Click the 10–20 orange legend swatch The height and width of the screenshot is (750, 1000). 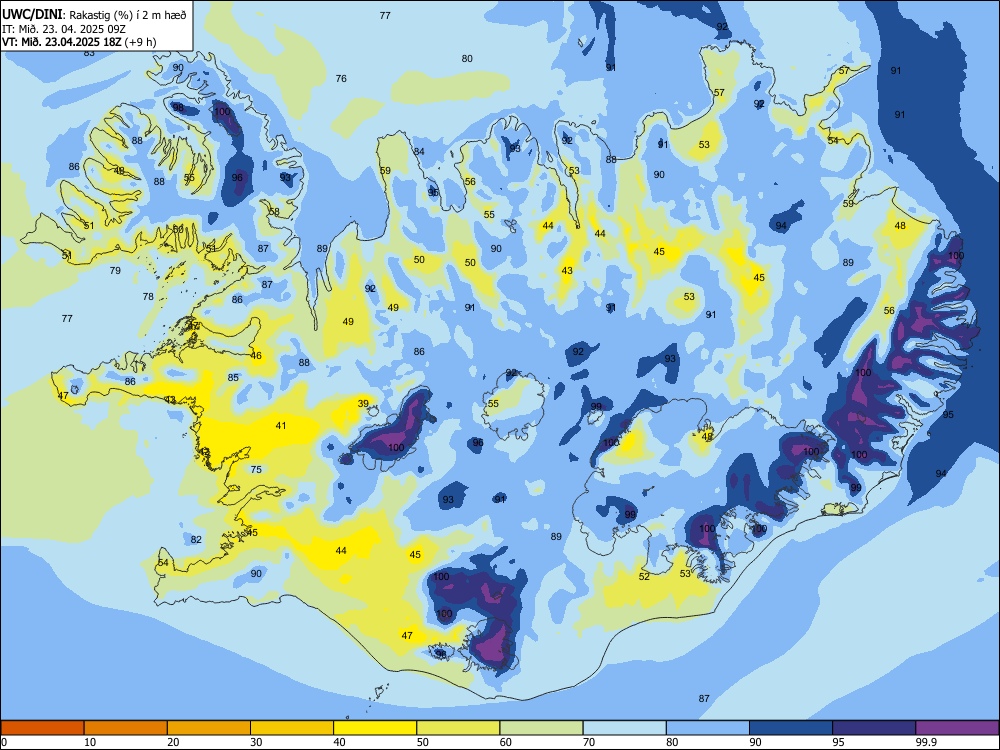(x=126, y=728)
